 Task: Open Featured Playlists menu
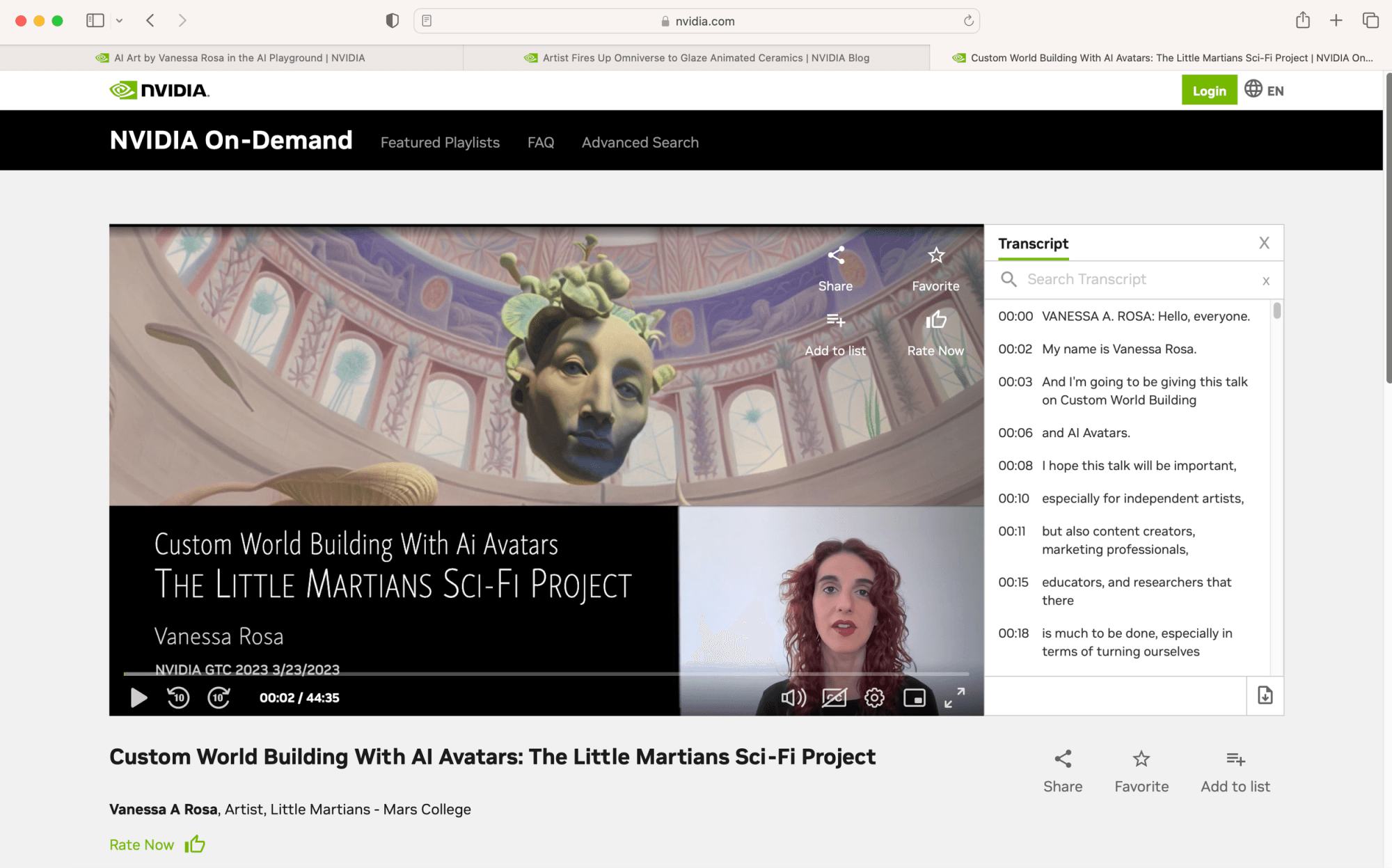pos(440,142)
